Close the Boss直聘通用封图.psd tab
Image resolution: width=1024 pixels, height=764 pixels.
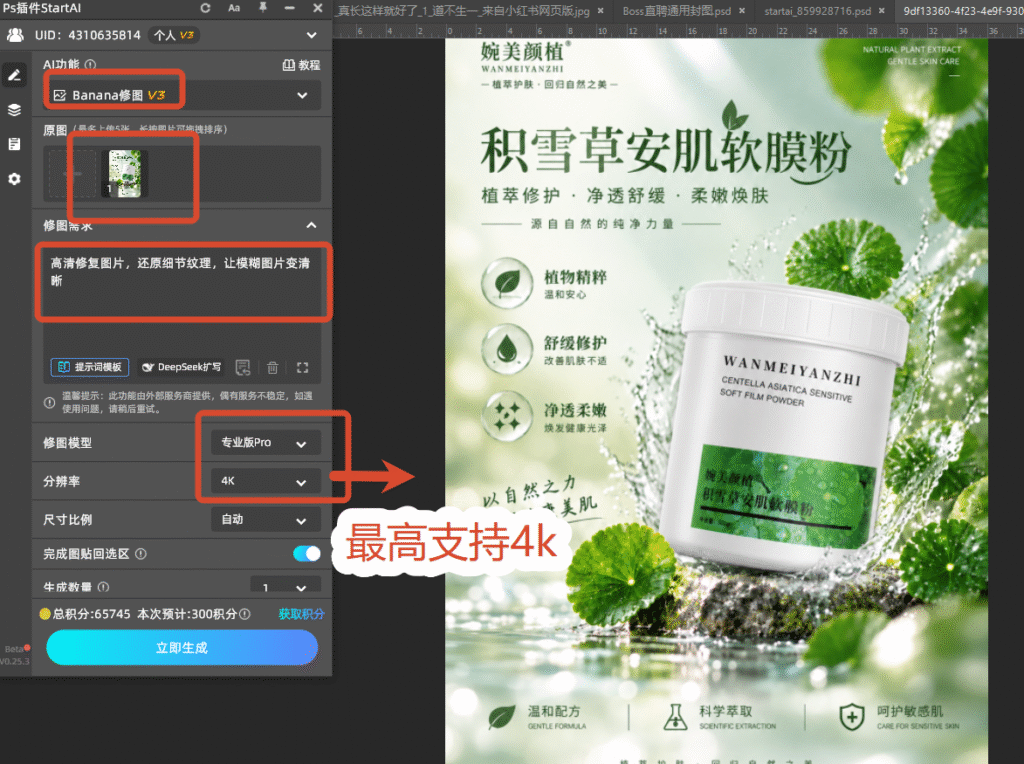coord(742,11)
